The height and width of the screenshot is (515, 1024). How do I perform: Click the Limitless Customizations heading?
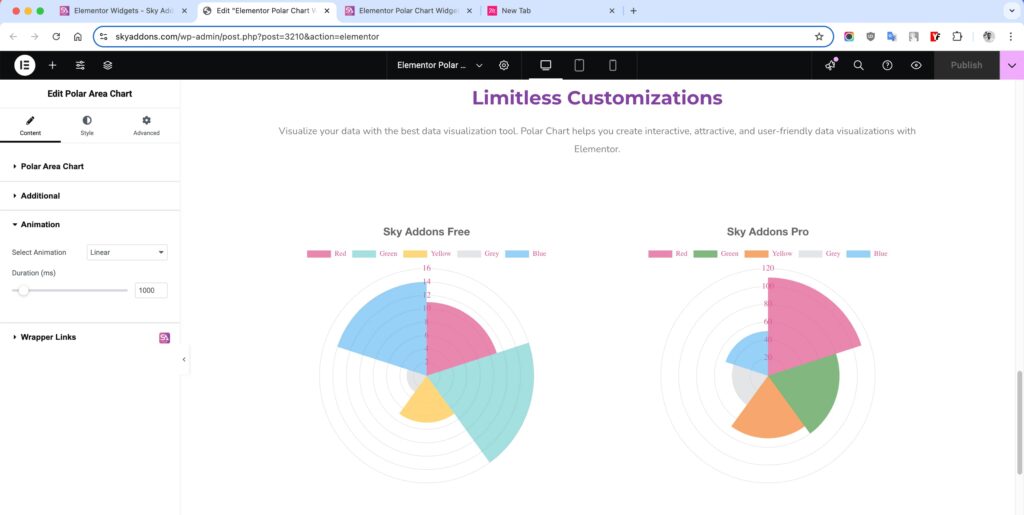597,98
